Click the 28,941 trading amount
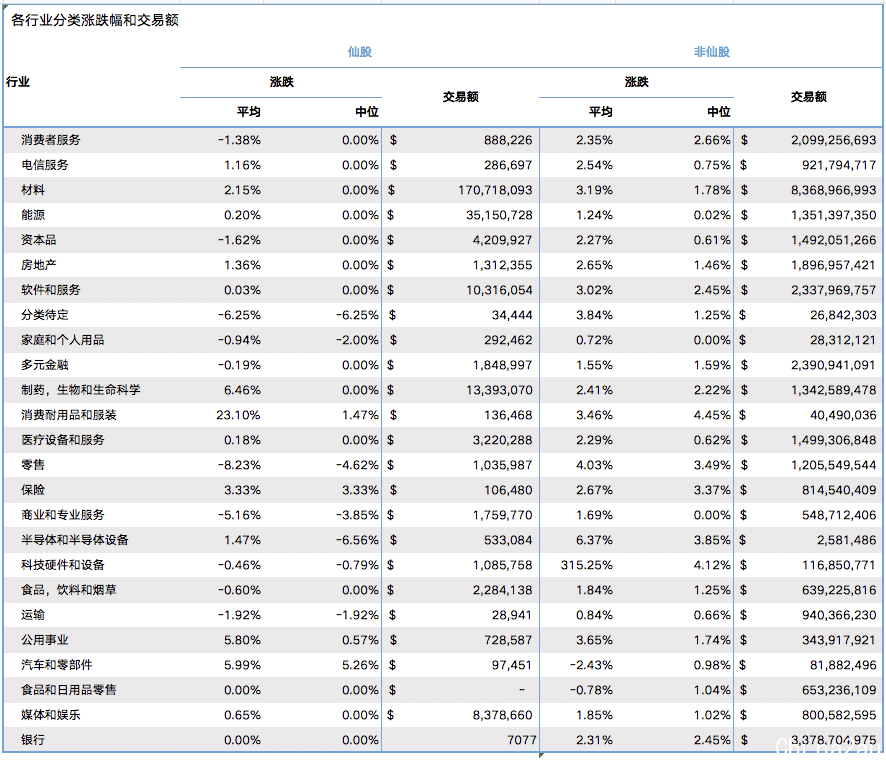The image size is (886, 760). pos(511,615)
